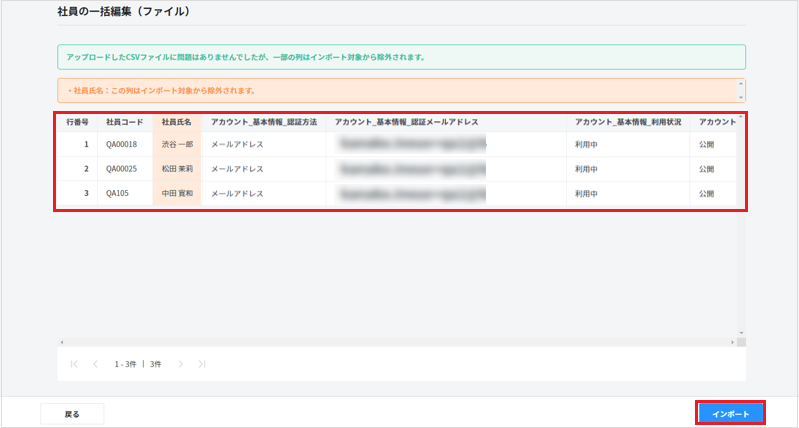Screen dimensions: 799x428
Task: Select employee name 松田 茉莉 cell
Action: [x=177, y=169]
